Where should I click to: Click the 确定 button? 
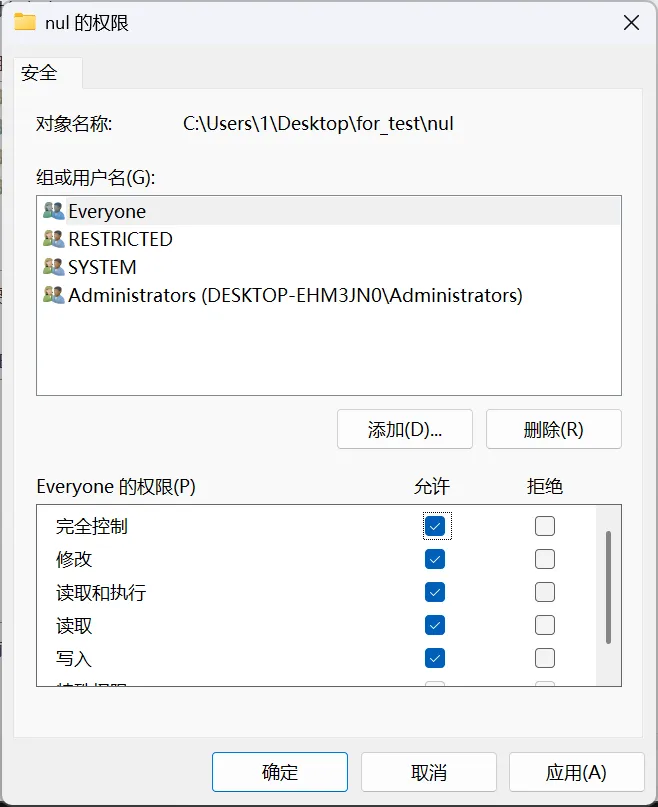[x=279, y=771]
